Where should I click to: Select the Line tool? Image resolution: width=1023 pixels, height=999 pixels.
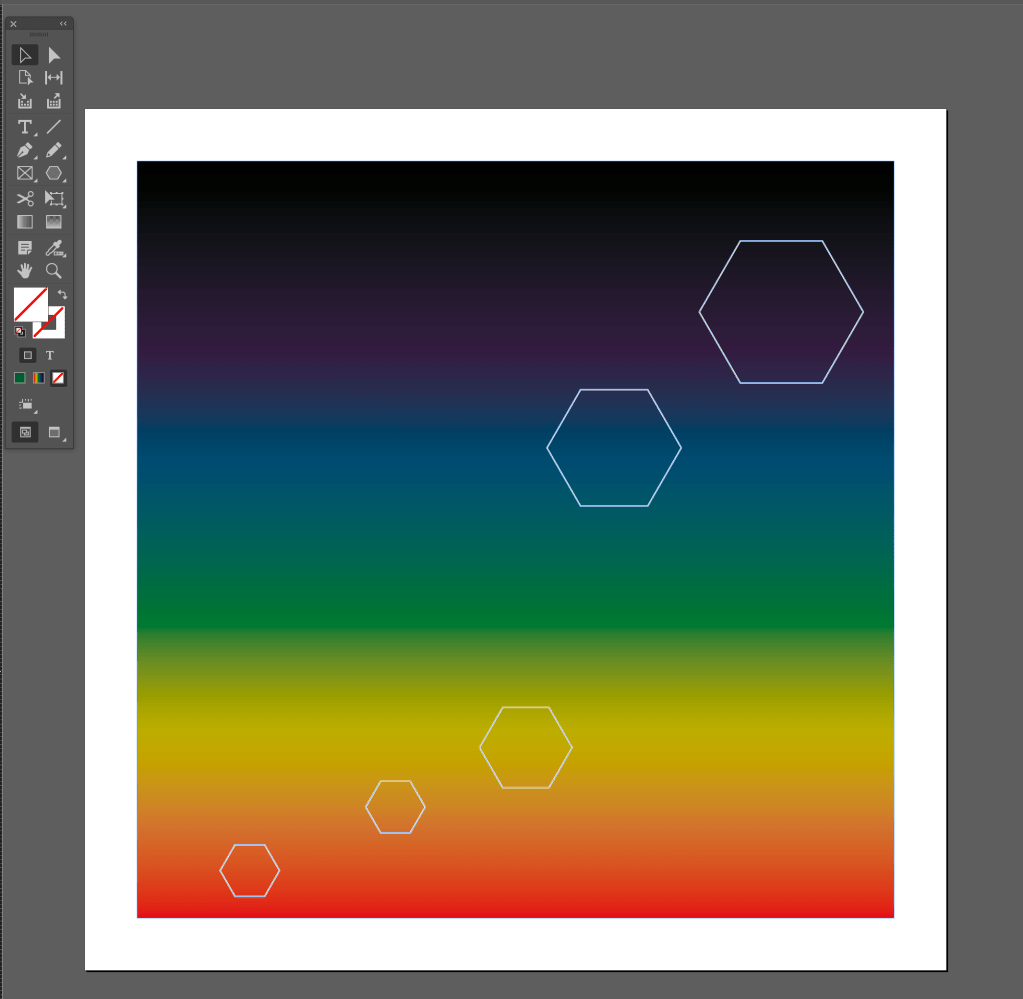tap(54, 127)
